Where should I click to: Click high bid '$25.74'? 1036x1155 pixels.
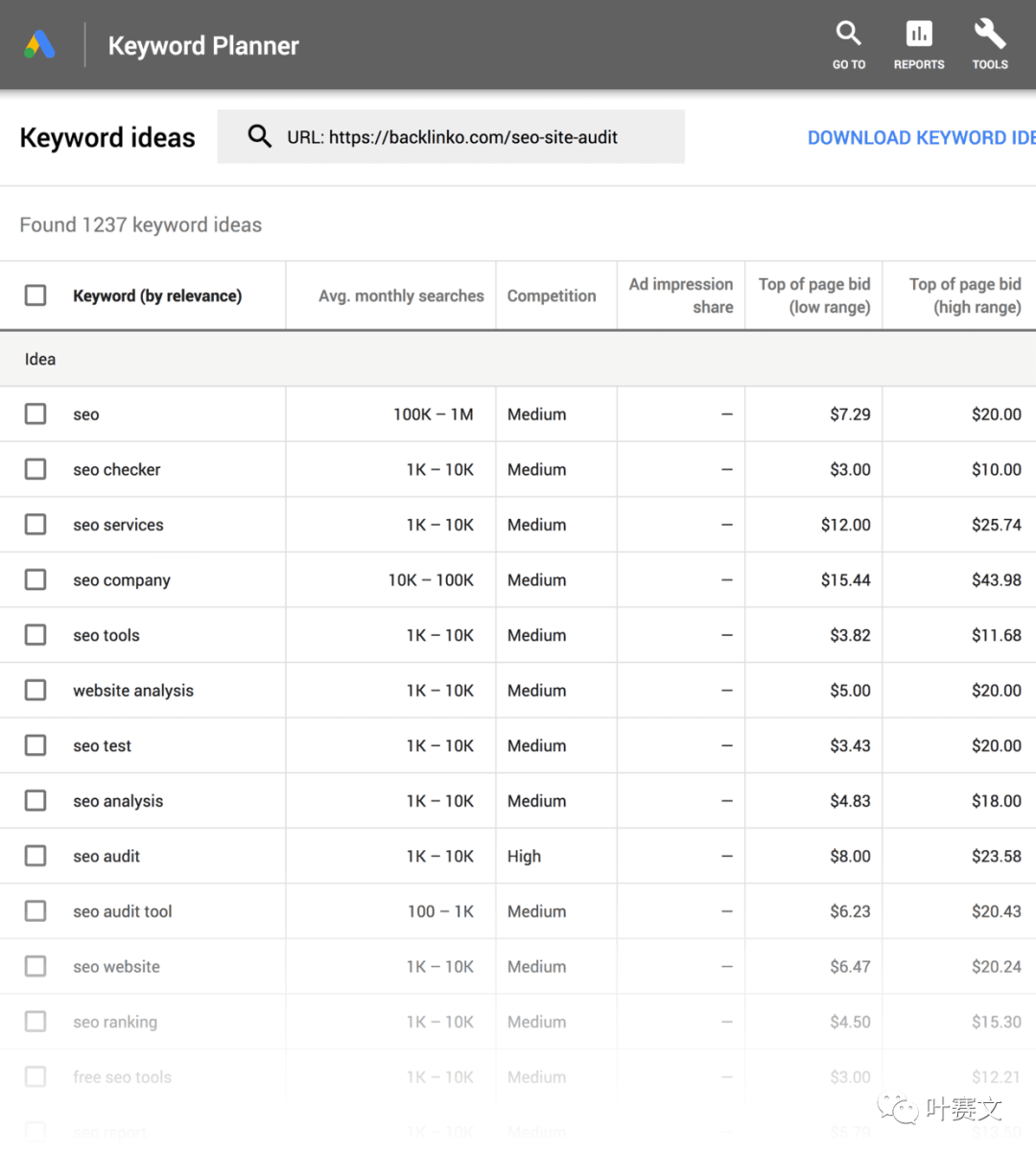coord(996,525)
